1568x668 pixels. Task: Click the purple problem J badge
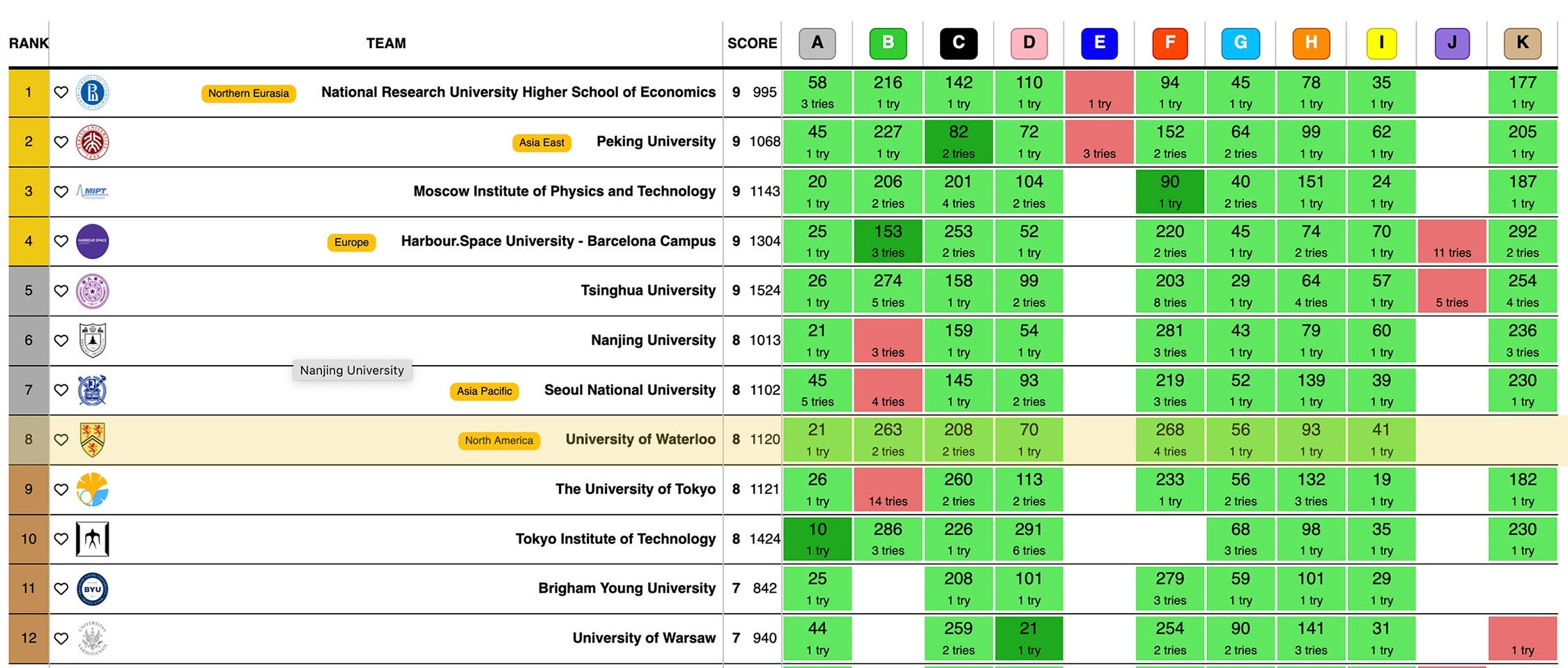click(x=1452, y=43)
